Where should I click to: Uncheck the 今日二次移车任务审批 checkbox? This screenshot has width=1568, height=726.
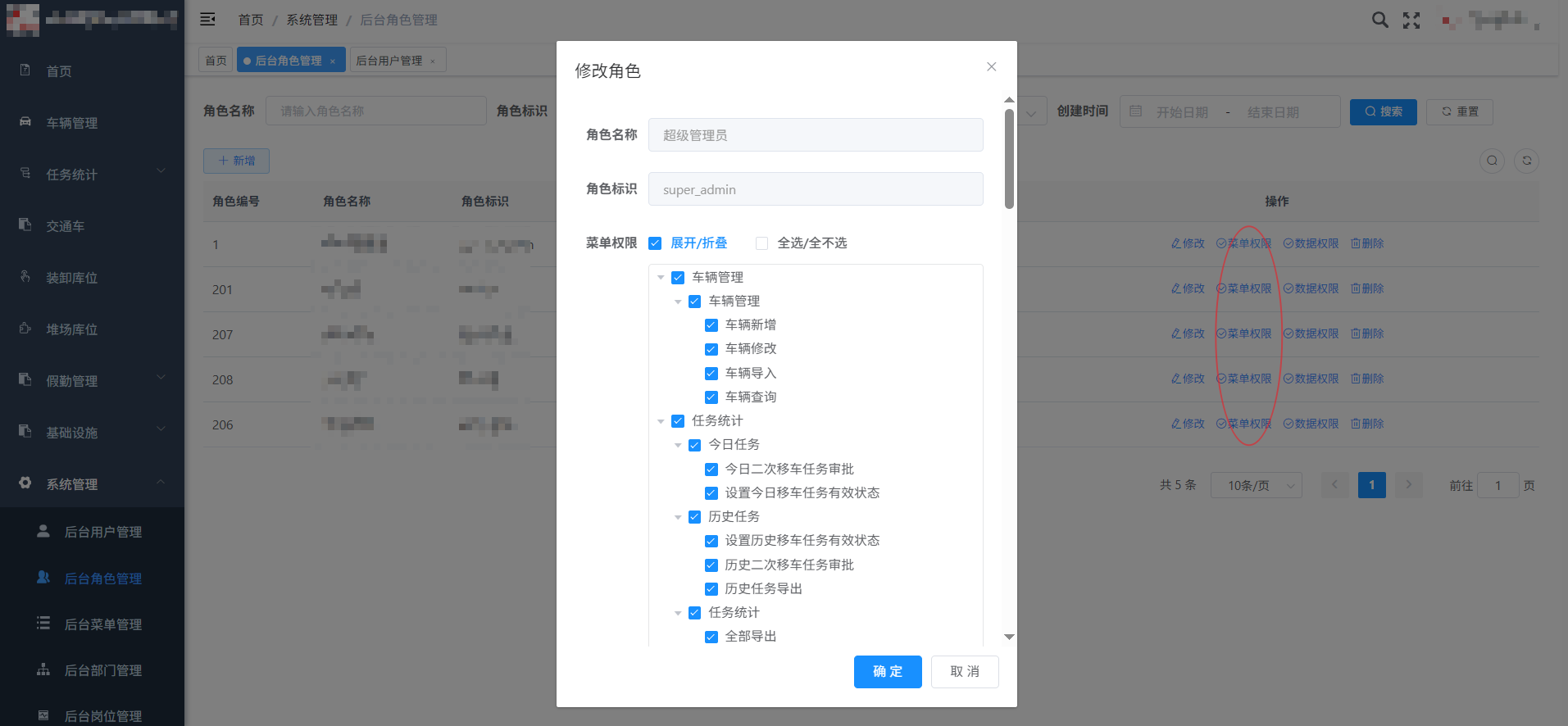(x=711, y=470)
